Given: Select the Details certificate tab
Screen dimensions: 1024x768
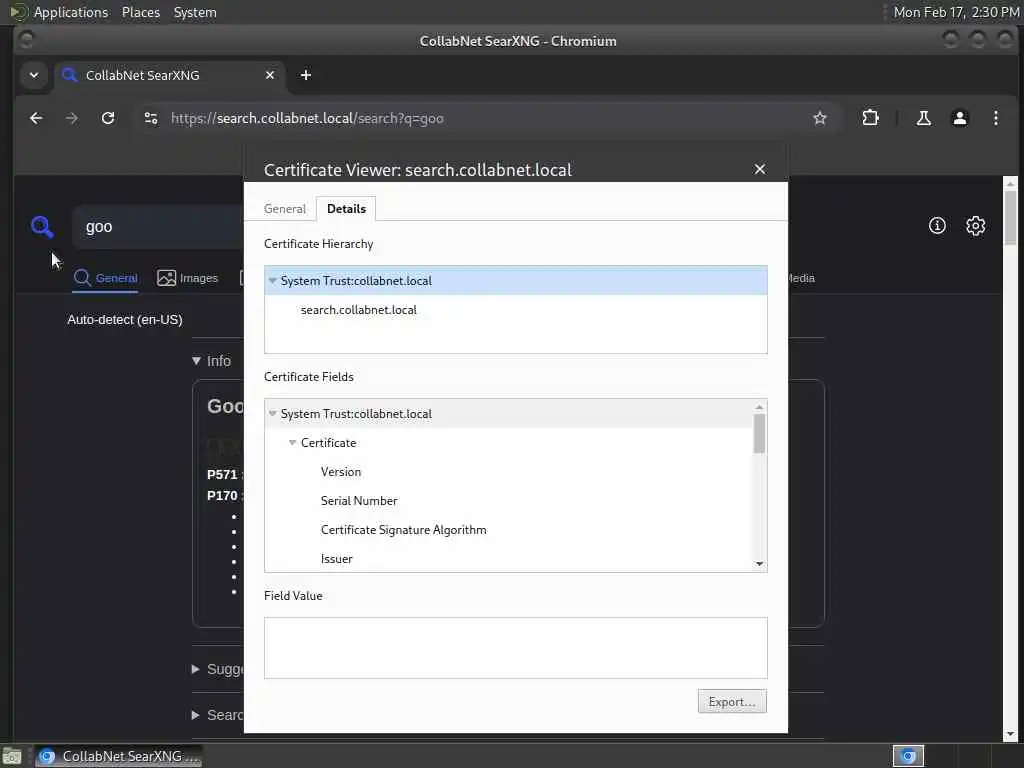Looking at the screenshot, I should pos(346,209).
